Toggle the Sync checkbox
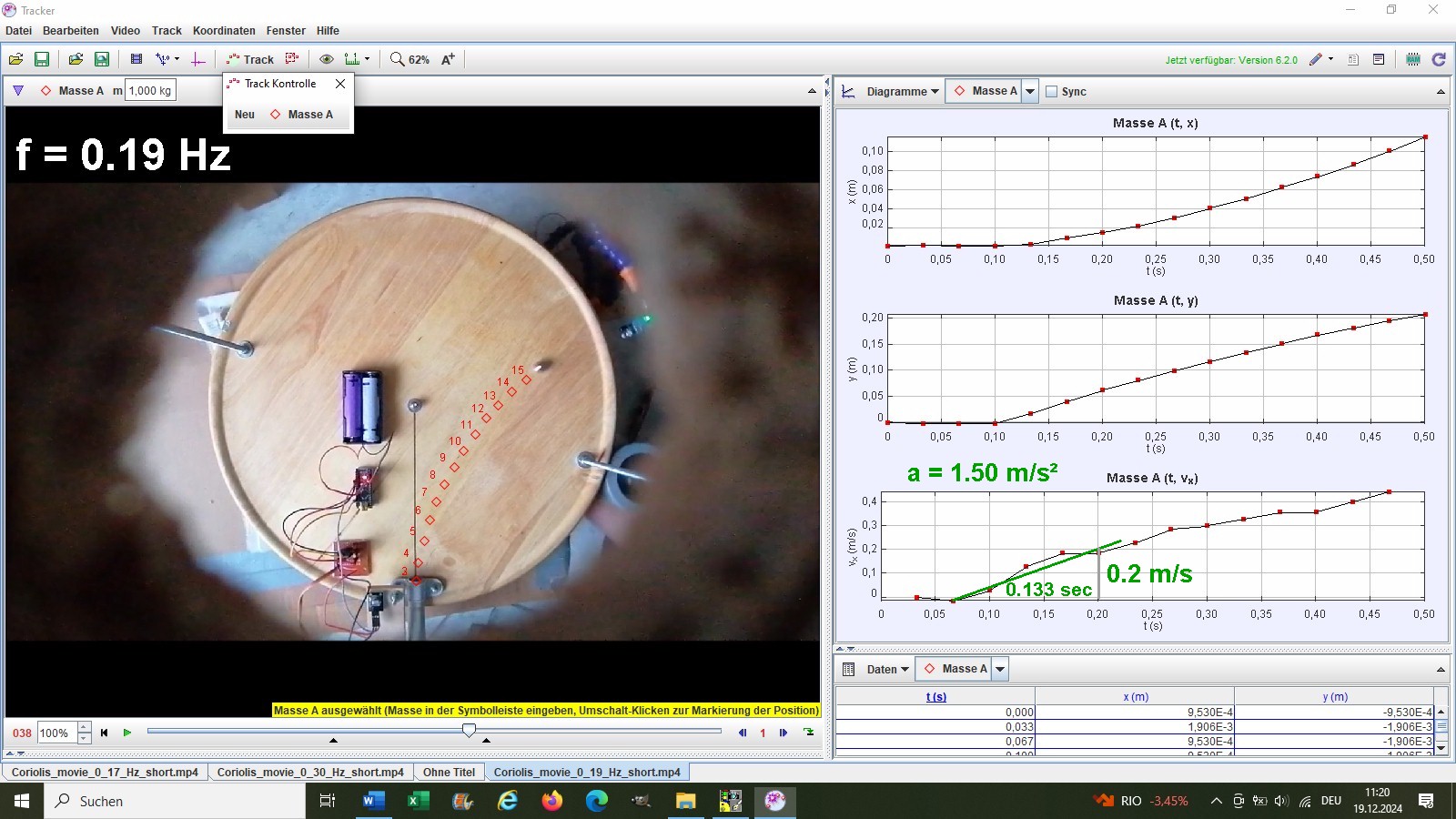Image resolution: width=1456 pixels, height=819 pixels. pyautogui.click(x=1052, y=92)
